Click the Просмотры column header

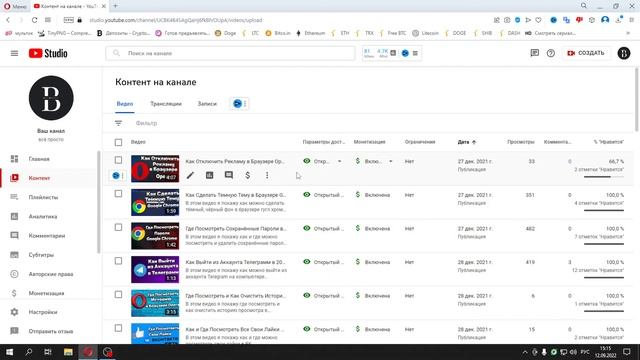click(x=520, y=142)
